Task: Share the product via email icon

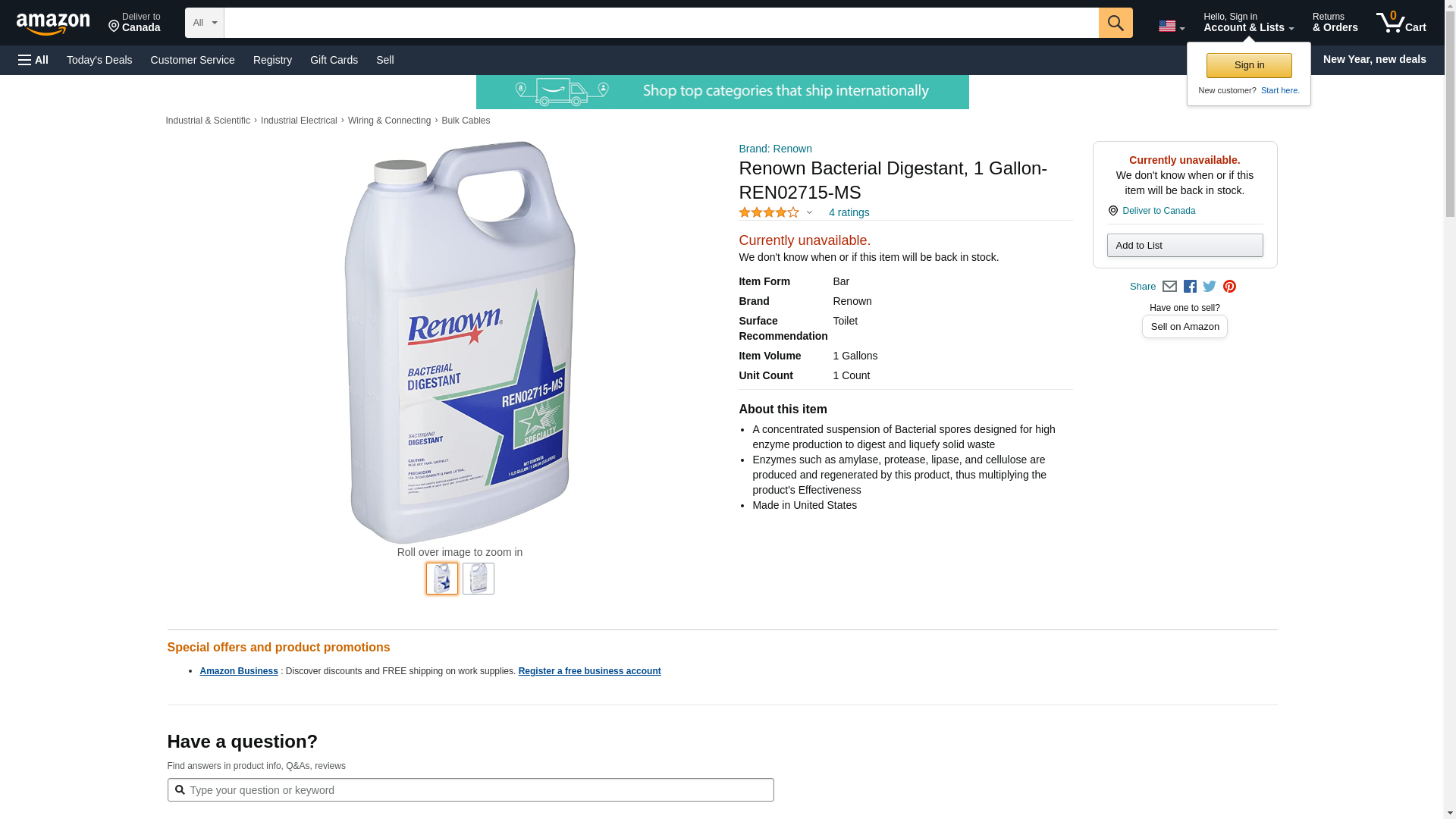Action: click(1169, 287)
